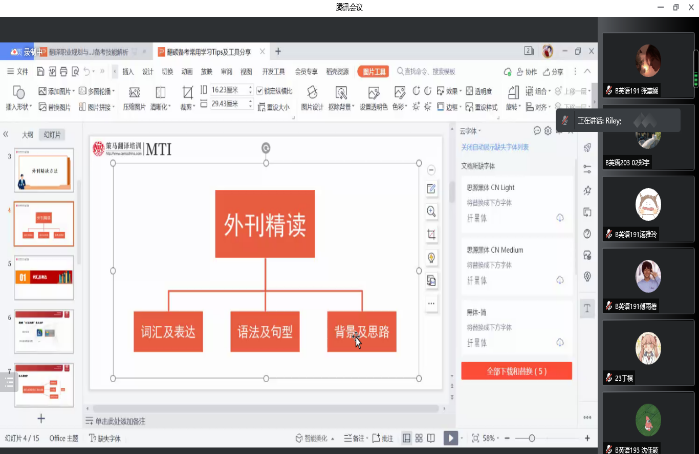Image resolution: width=699 pixels, height=454 pixels.
Task: Switch to normal view in status bar
Action: click(x=405, y=438)
